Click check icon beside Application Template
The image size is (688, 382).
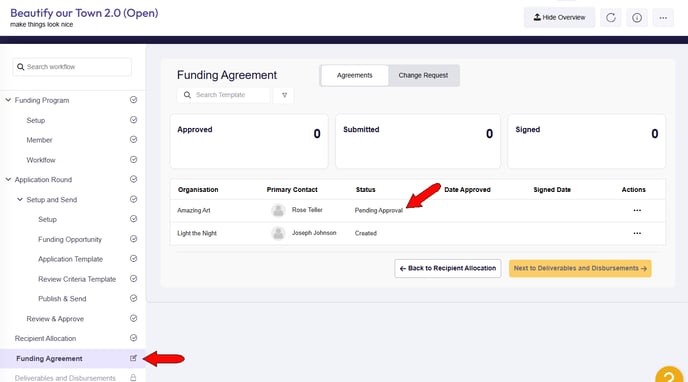pyautogui.click(x=133, y=259)
